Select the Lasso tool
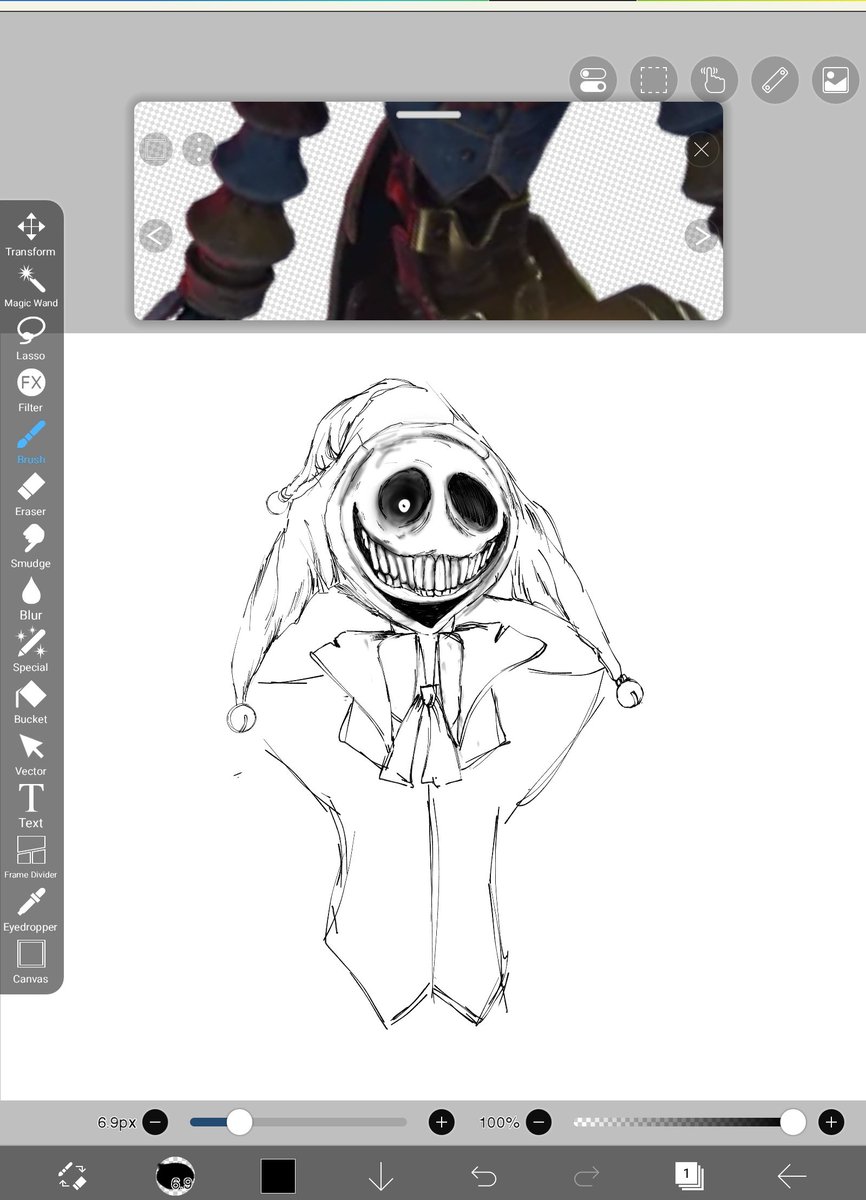Viewport: 866px width, 1200px height. [31, 339]
